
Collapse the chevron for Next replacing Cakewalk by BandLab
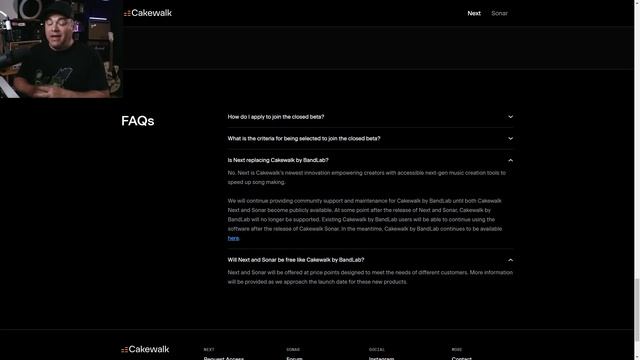(510, 160)
